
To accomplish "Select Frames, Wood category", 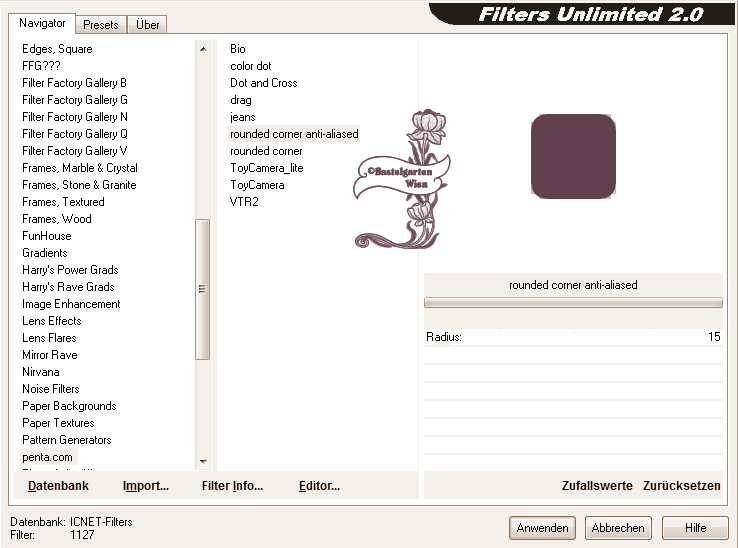I will [x=57, y=219].
